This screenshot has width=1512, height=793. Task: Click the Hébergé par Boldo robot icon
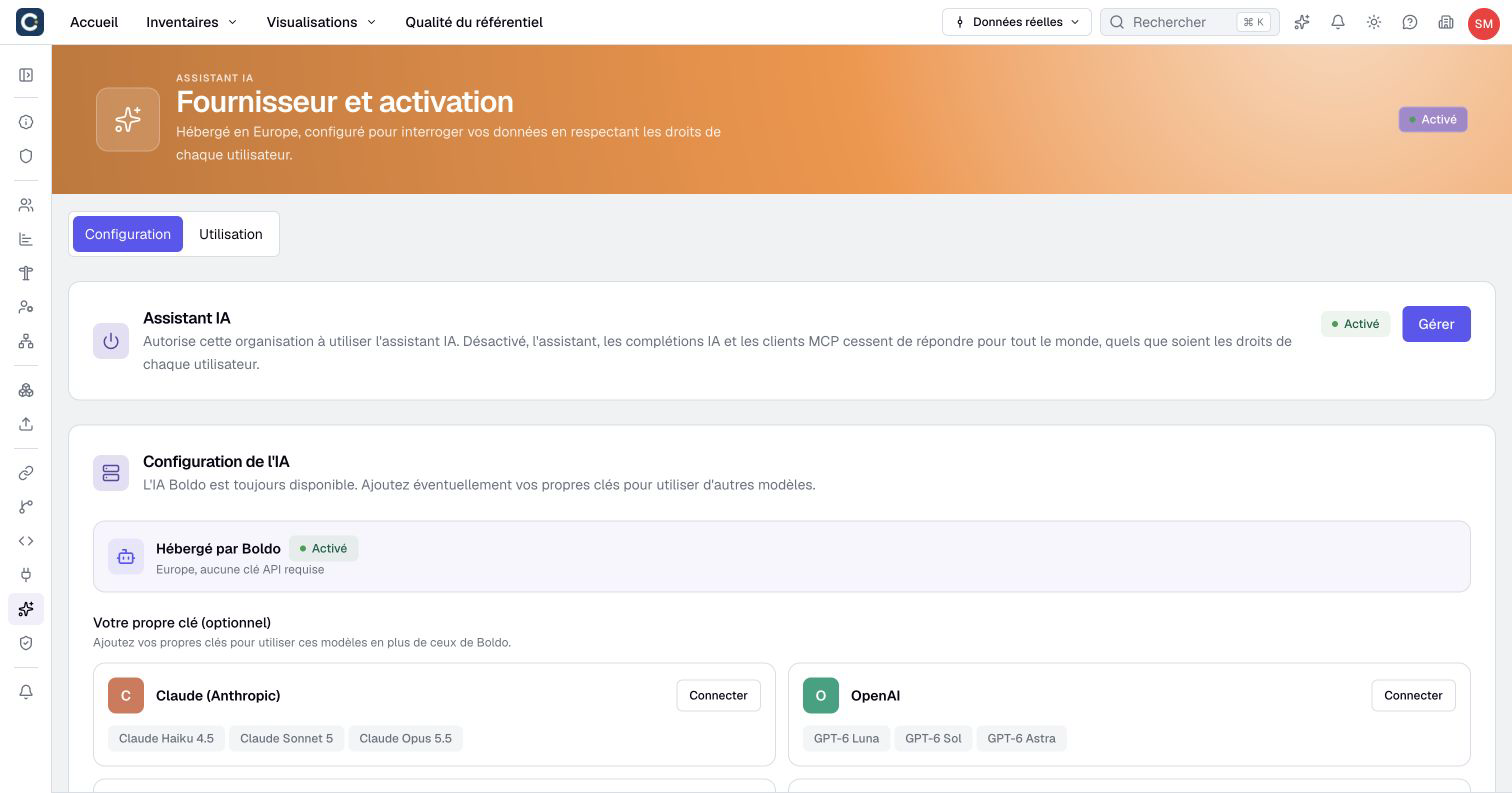point(126,556)
